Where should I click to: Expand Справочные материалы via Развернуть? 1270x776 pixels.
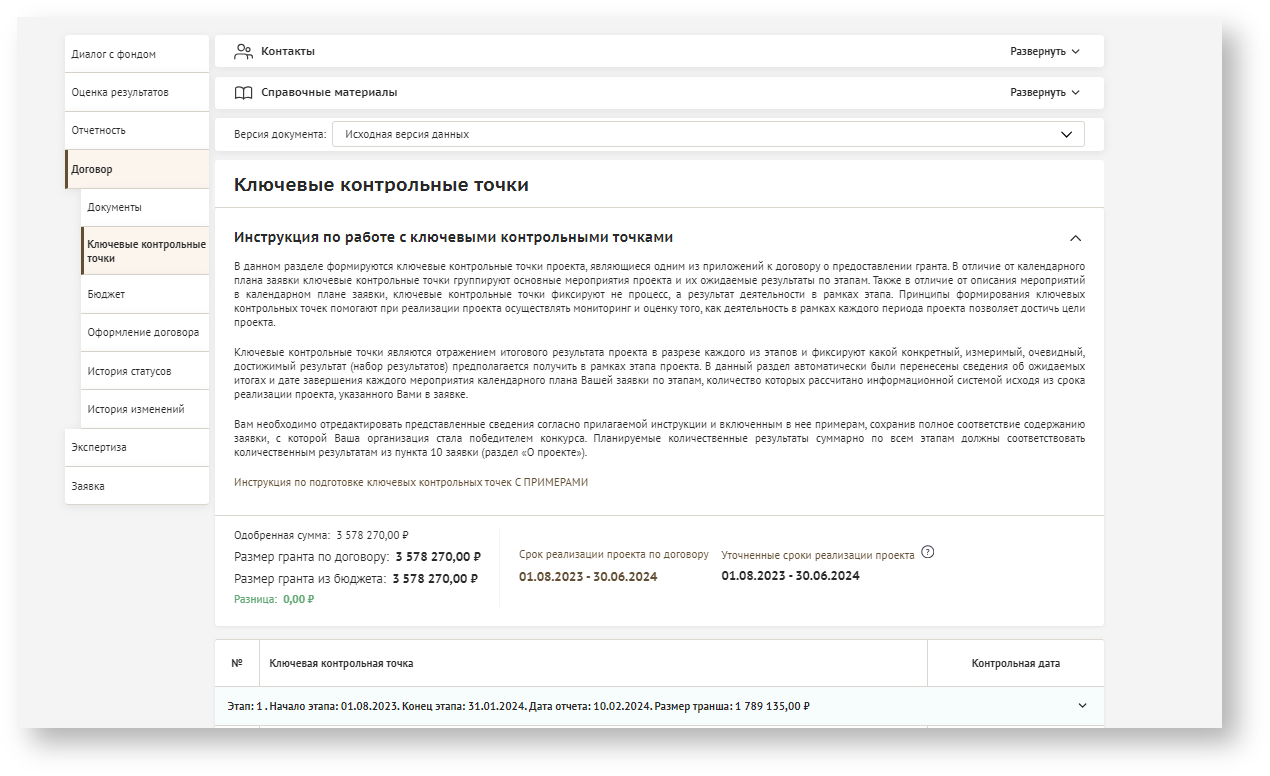(x=1045, y=92)
